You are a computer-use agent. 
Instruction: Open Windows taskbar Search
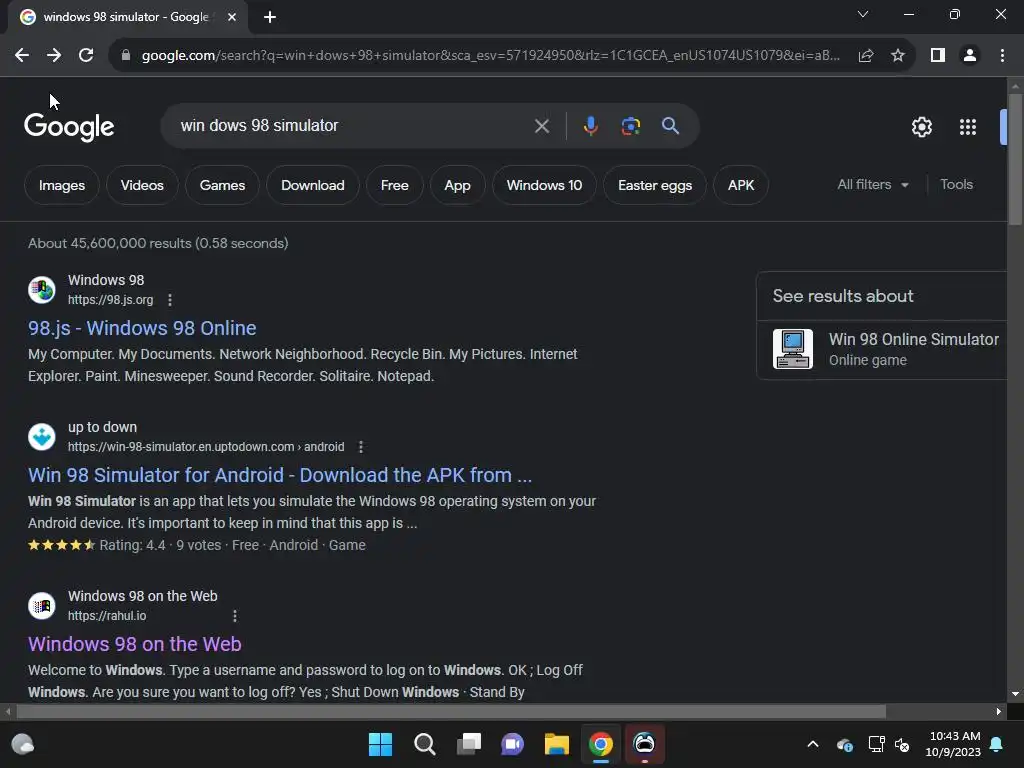pyautogui.click(x=424, y=744)
